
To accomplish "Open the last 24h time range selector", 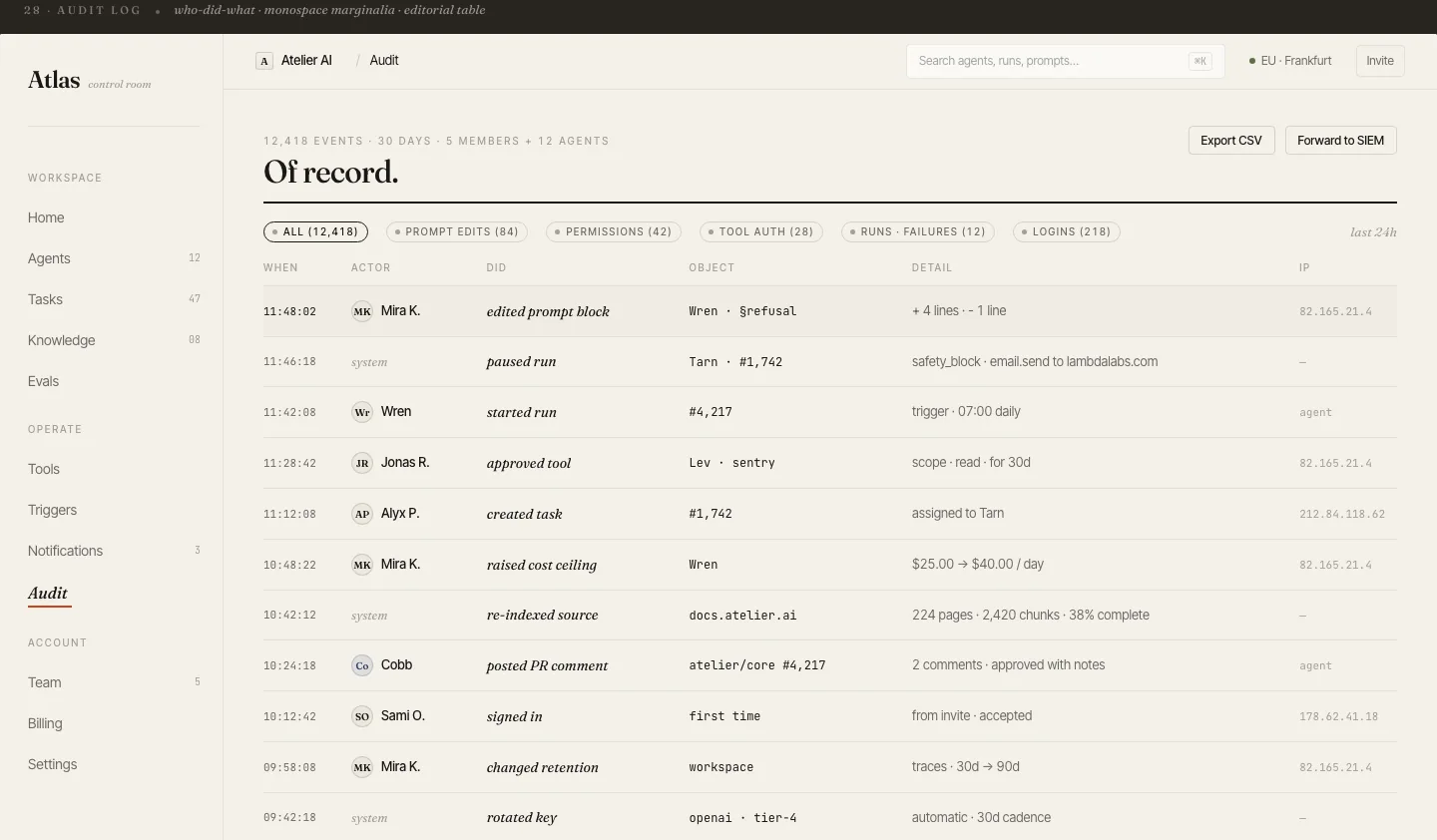I will point(1373,232).
